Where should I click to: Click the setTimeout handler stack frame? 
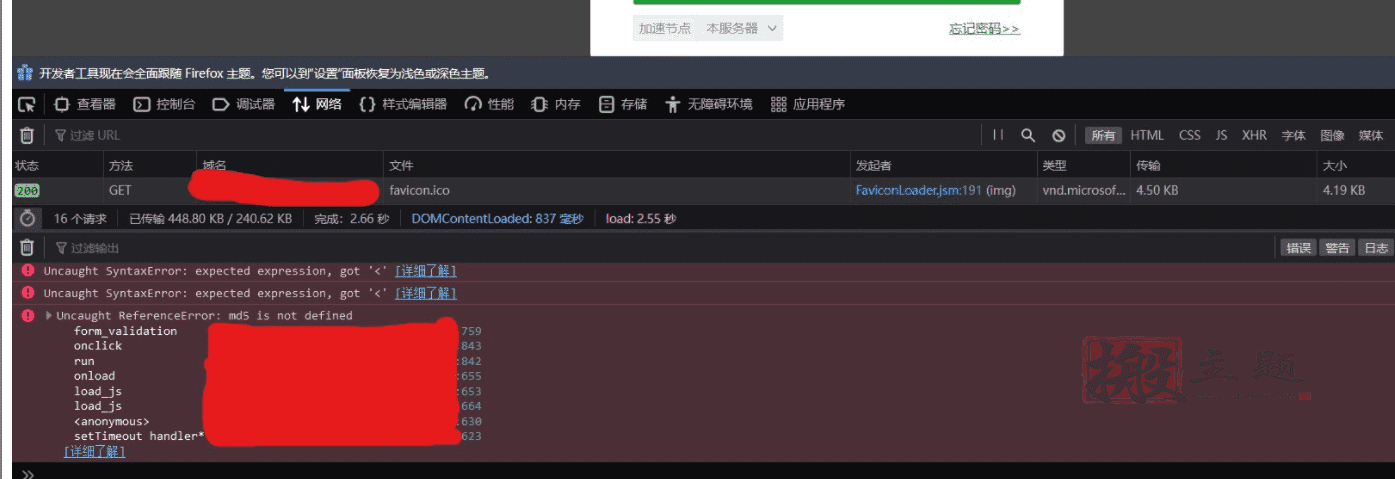coord(138,436)
